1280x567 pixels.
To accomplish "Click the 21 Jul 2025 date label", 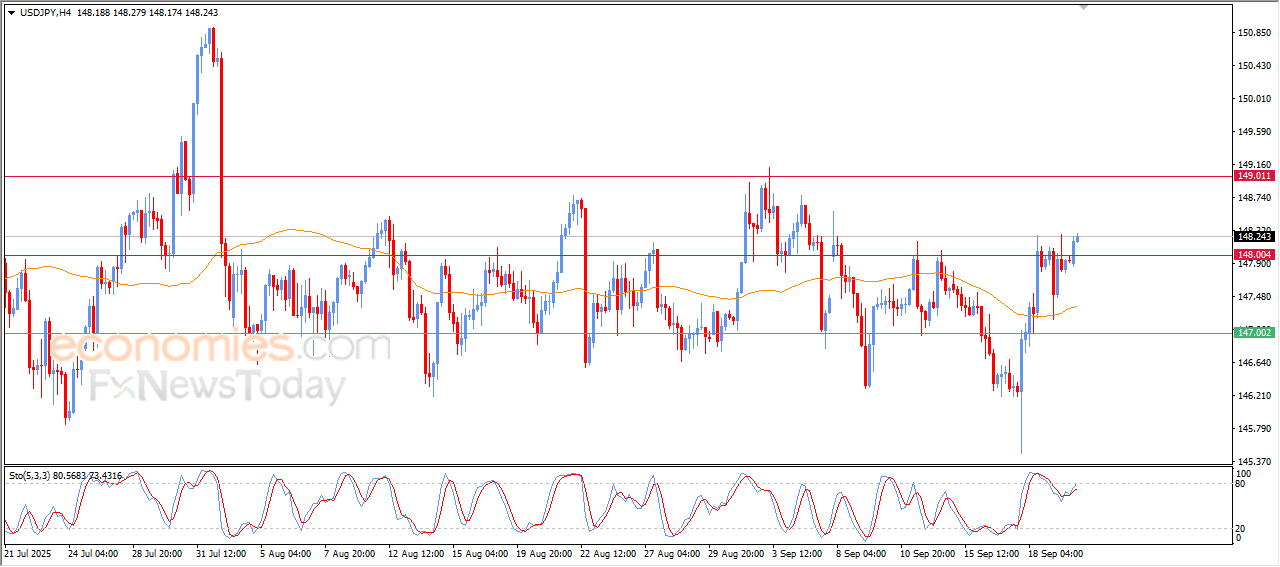I will 27,553.
